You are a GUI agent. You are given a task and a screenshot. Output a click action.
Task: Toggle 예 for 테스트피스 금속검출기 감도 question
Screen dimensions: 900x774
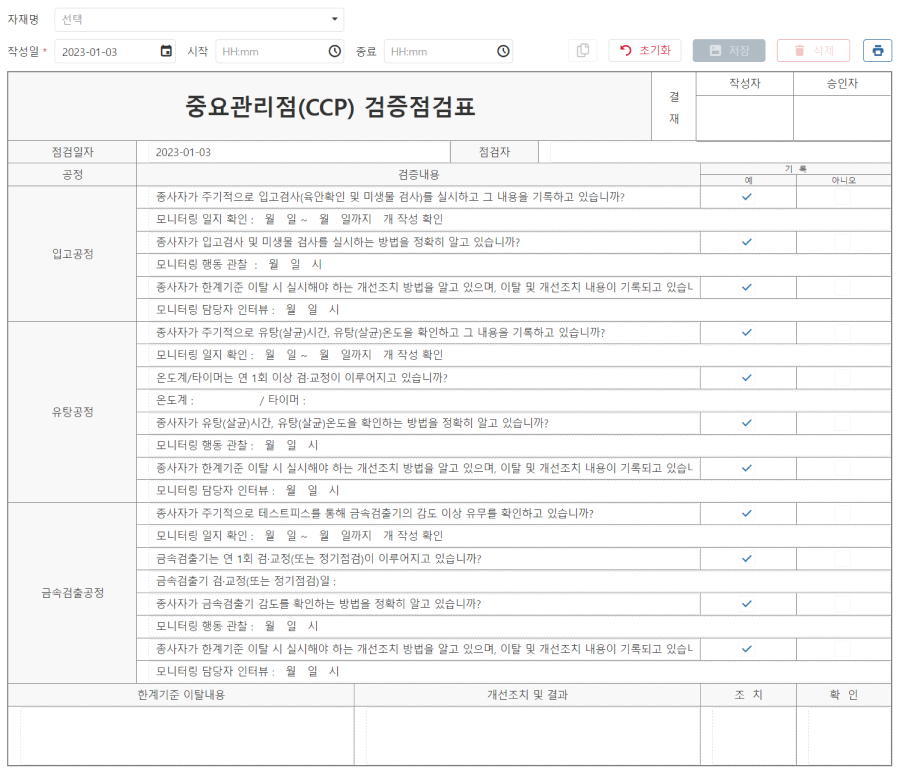tap(747, 513)
